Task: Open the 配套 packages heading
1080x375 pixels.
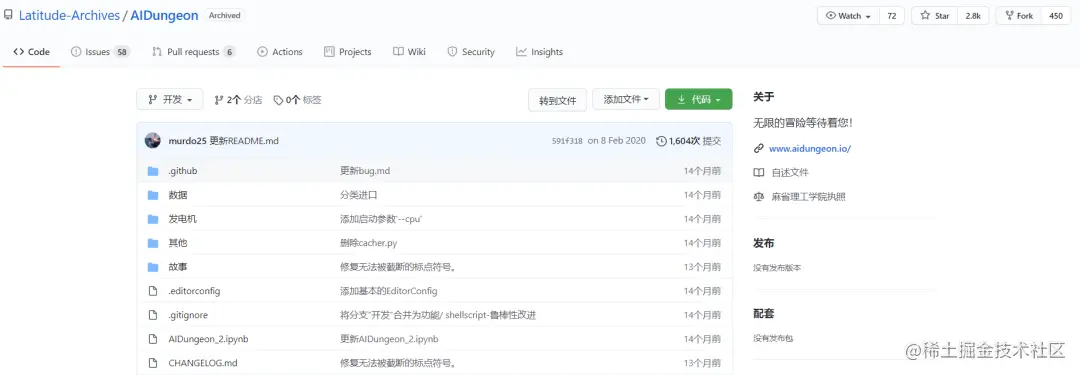Action: tap(763, 314)
